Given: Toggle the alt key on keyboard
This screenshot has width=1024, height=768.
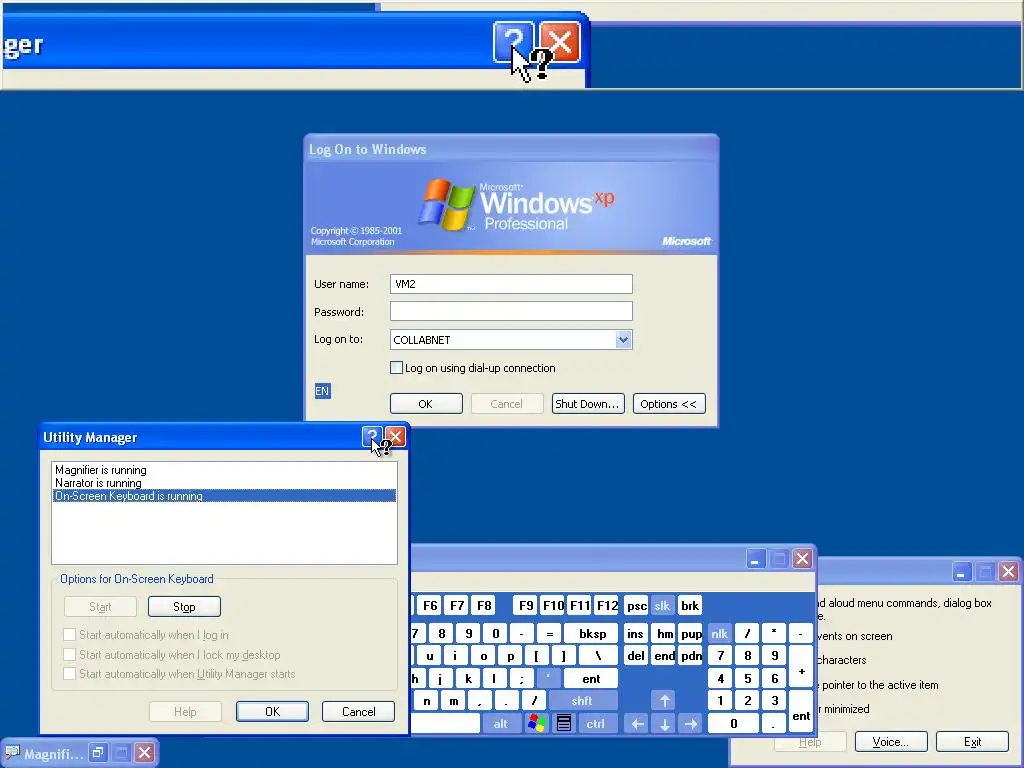Looking at the screenshot, I should pyautogui.click(x=501, y=724).
